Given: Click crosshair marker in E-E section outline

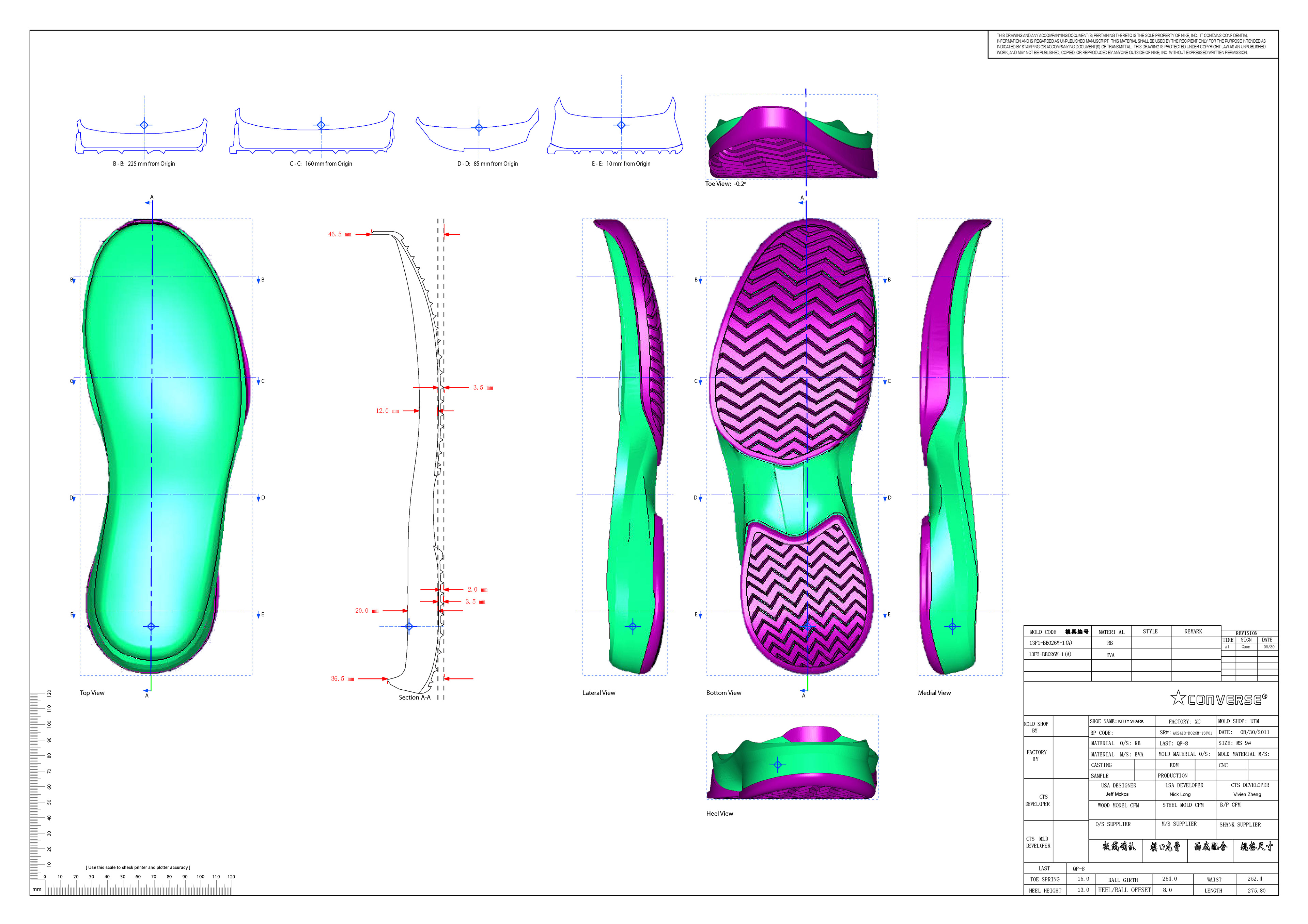Looking at the screenshot, I should (622, 125).
